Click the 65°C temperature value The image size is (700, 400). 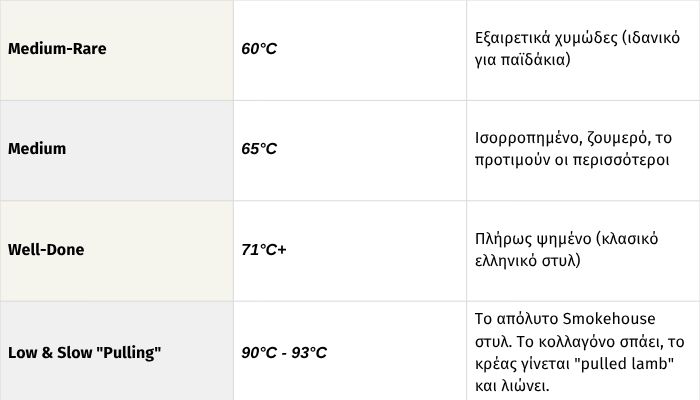tap(259, 149)
